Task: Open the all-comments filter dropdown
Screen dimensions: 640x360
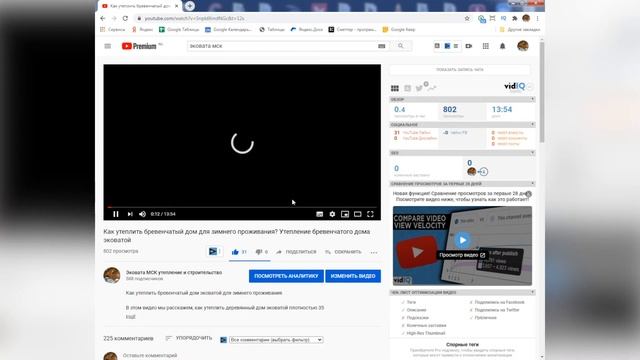Action: pos(276,340)
